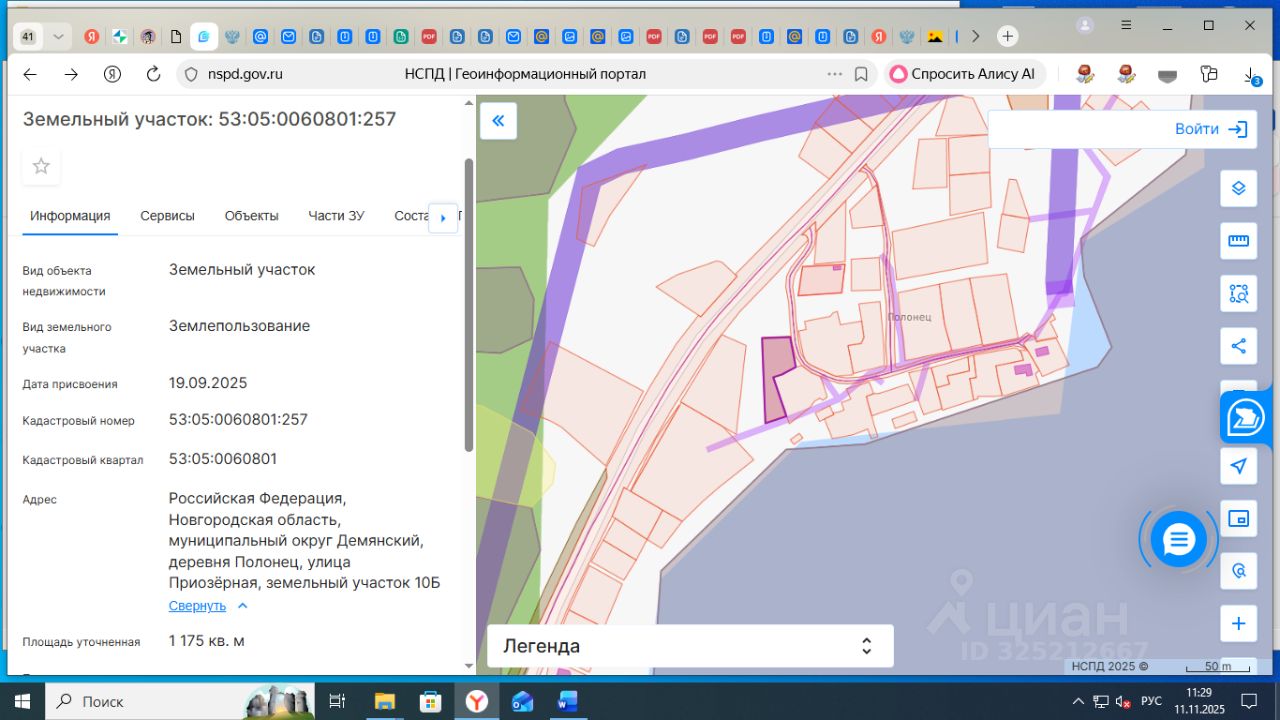This screenshot has width=1280, height=720.
Task: Bookmark the page in address bar
Action: [x=861, y=74]
